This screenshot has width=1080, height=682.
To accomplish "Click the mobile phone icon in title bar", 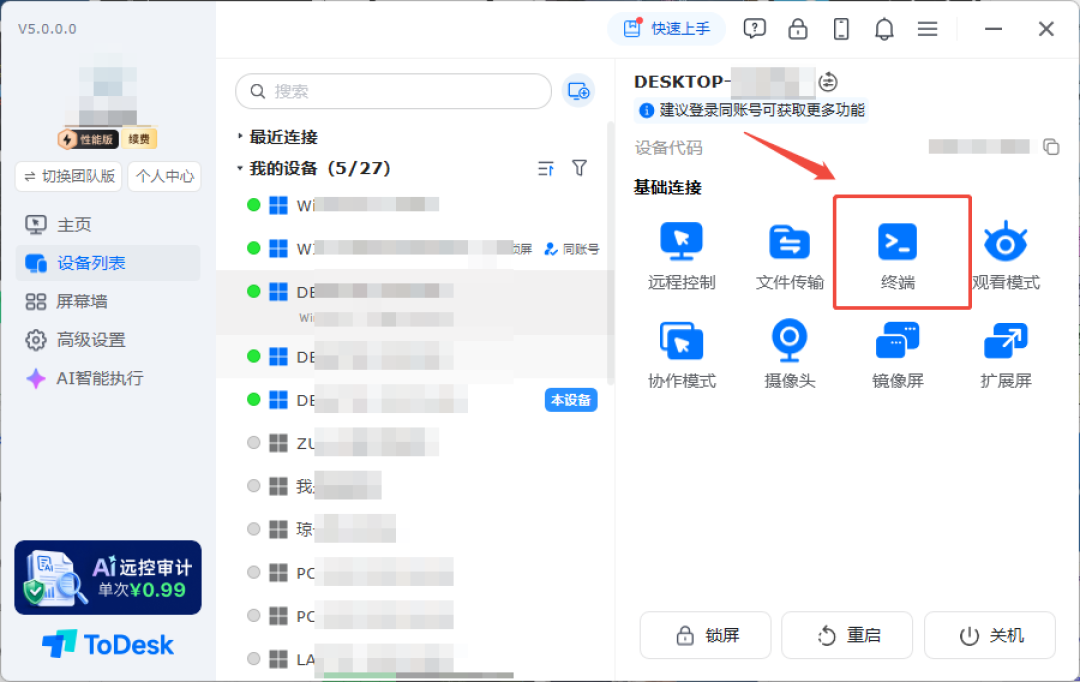I will point(841,29).
